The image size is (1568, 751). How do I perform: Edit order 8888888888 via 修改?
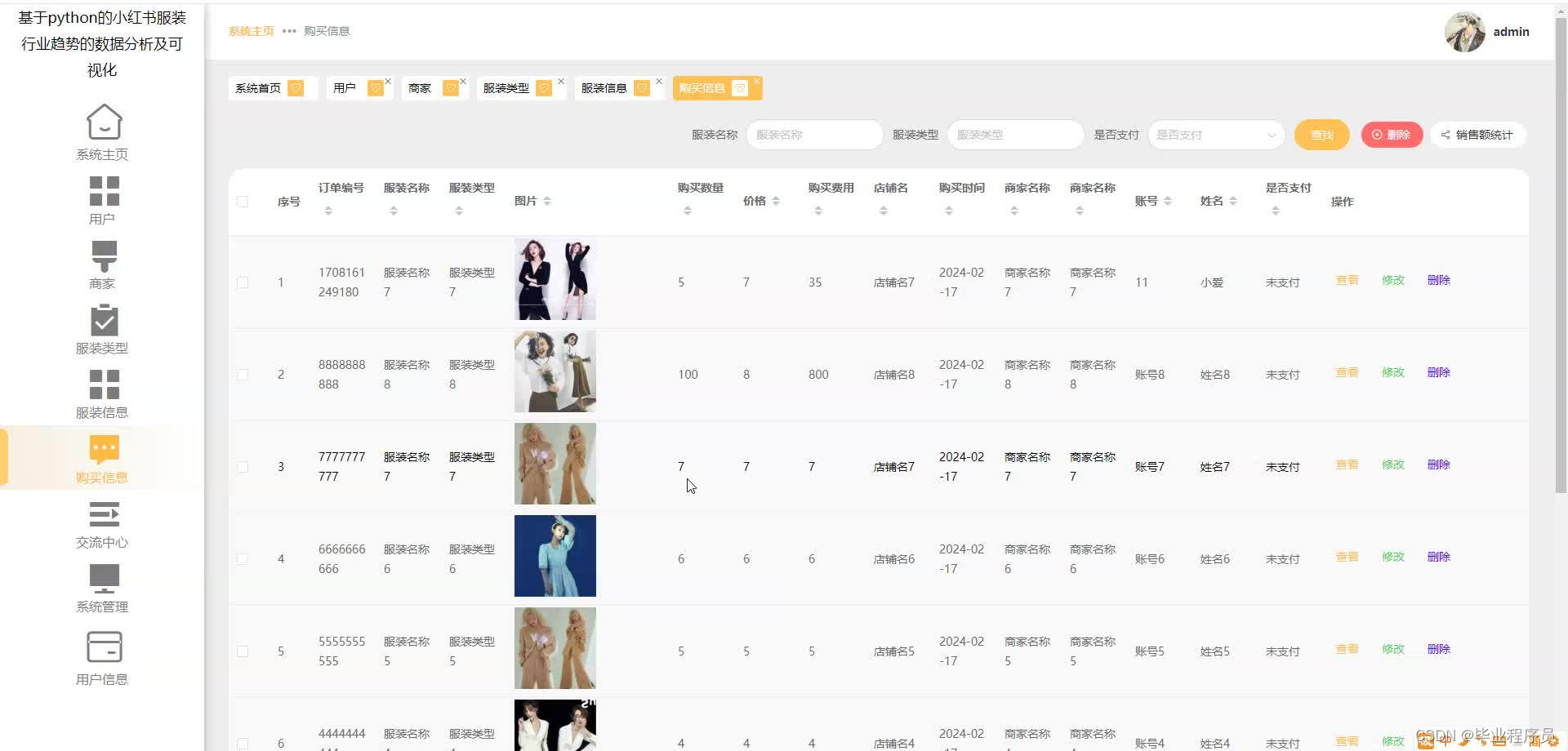(x=1393, y=372)
